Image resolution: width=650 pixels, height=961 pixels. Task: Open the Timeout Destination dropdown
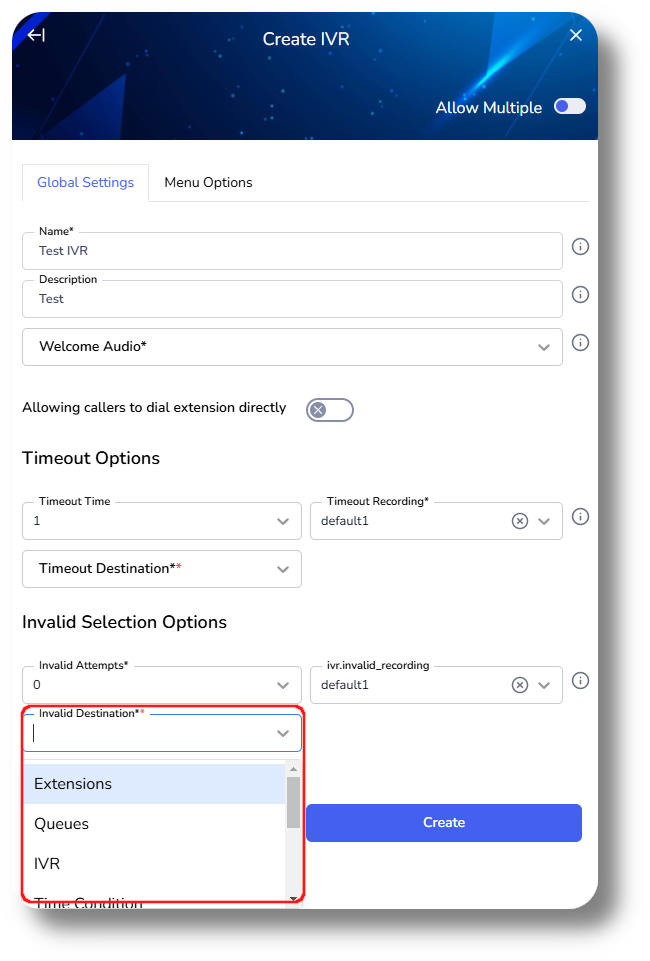[283, 569]
